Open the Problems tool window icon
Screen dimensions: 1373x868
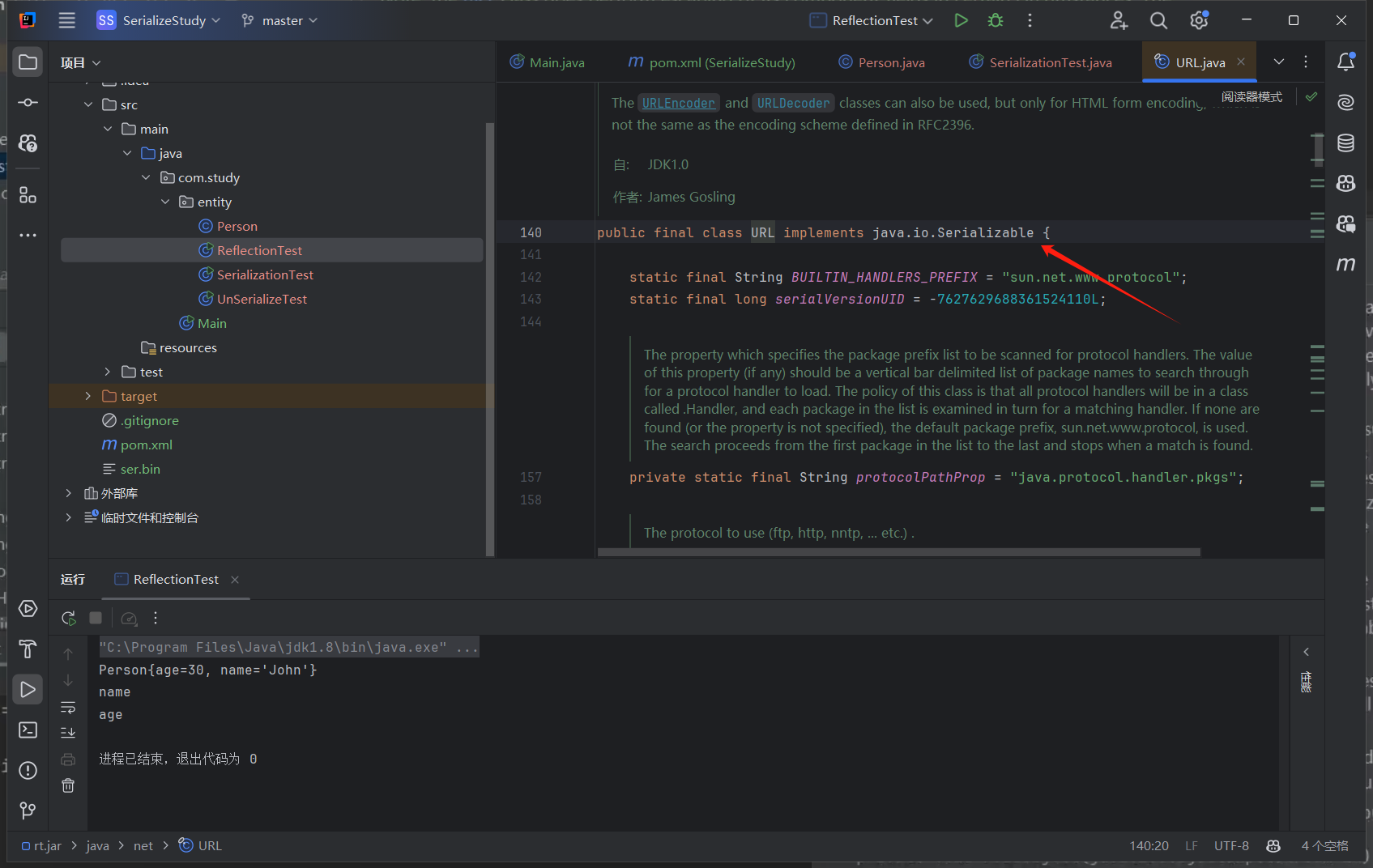click(28, 770)
